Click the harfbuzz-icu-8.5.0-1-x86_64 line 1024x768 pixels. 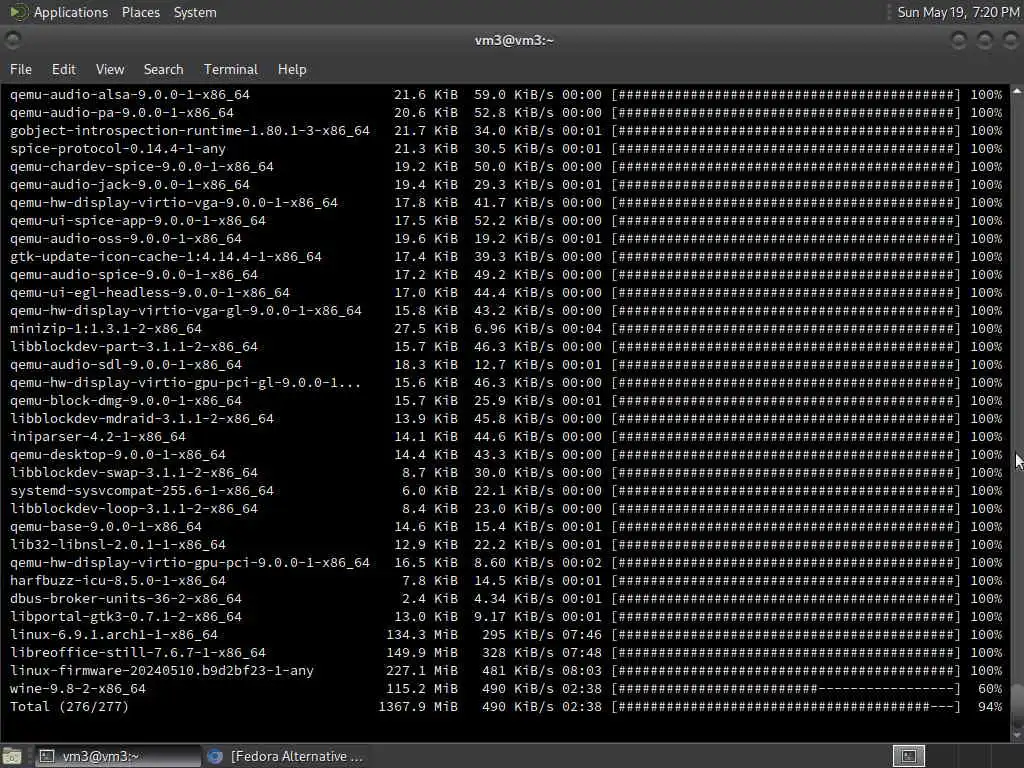[x=506, y=581]
